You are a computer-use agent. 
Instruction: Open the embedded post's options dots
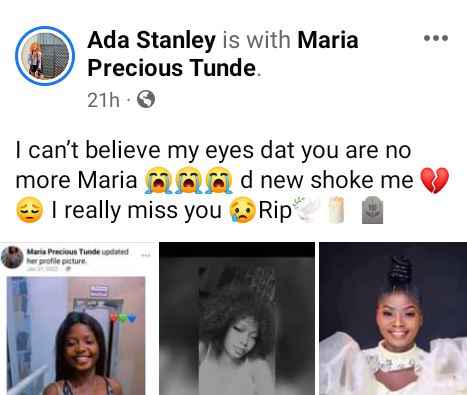(146, 255)
